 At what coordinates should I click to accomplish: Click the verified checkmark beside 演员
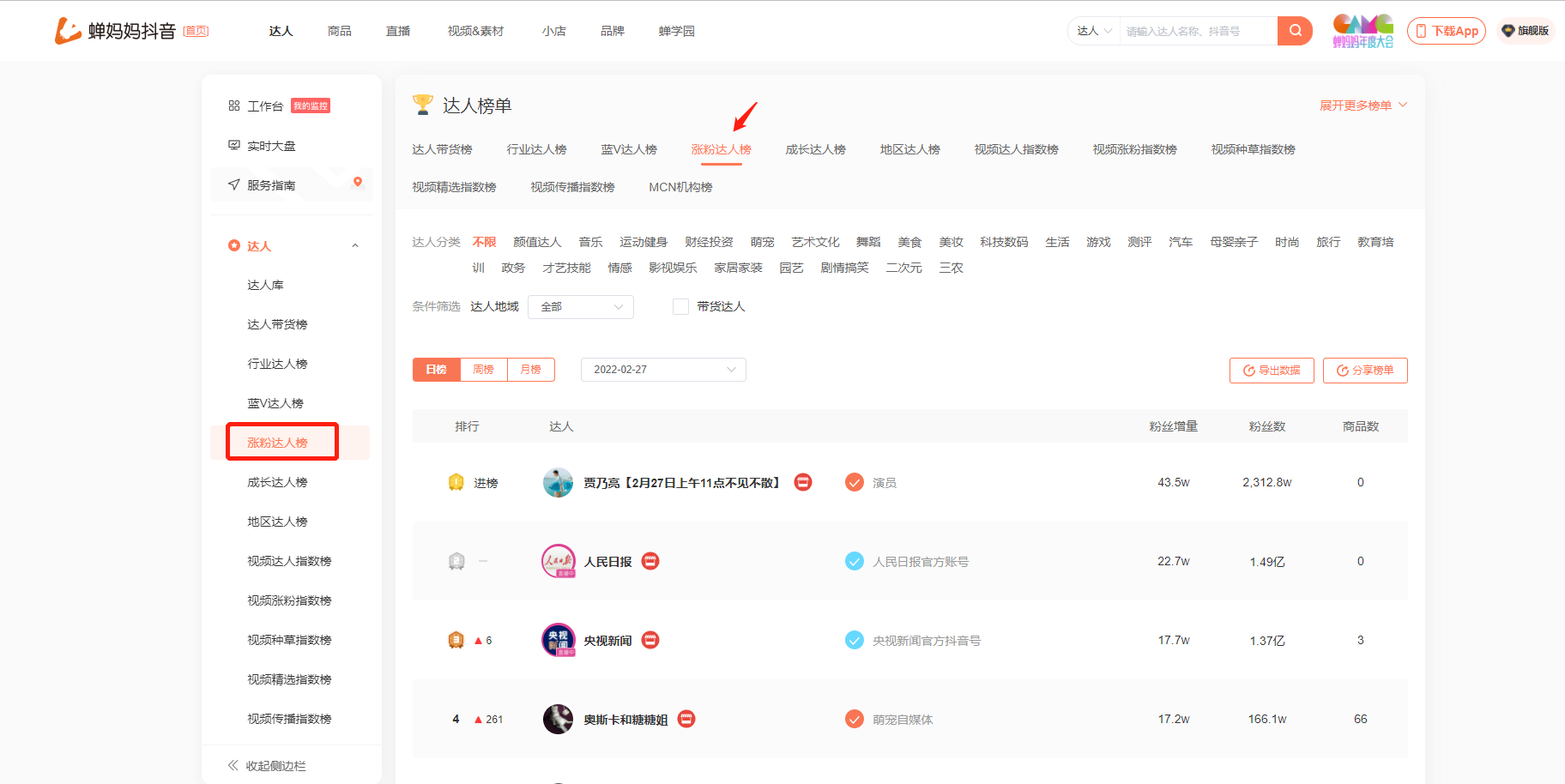point(855,482)
